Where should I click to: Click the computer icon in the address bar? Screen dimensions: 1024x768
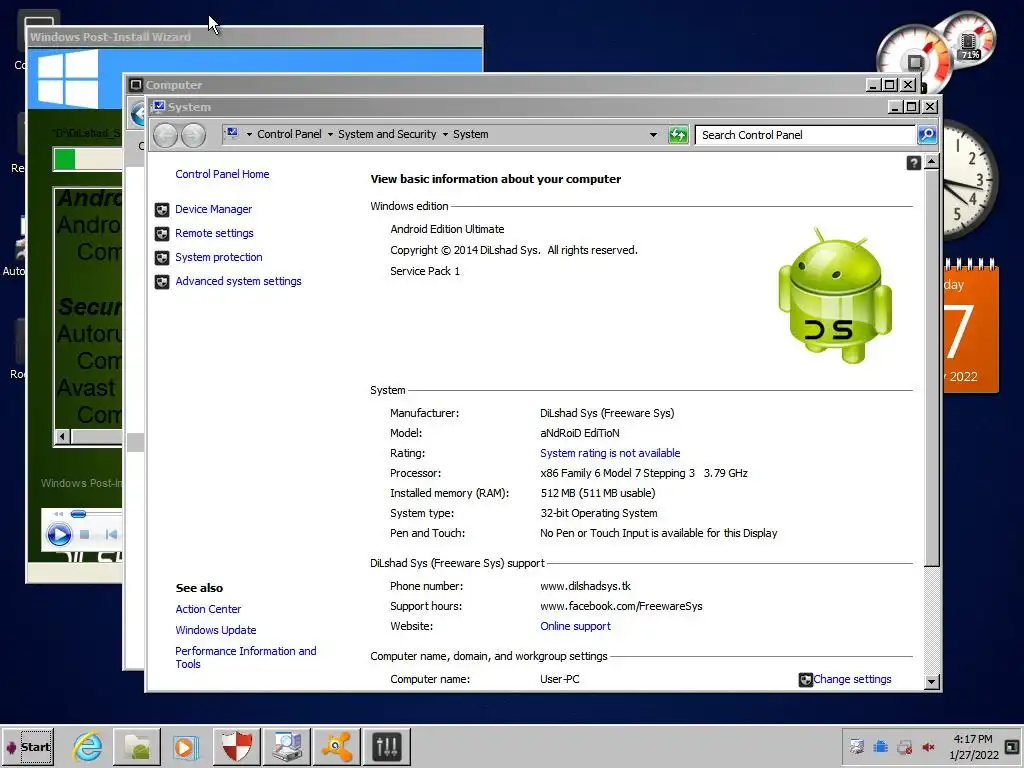pos(232,133)
